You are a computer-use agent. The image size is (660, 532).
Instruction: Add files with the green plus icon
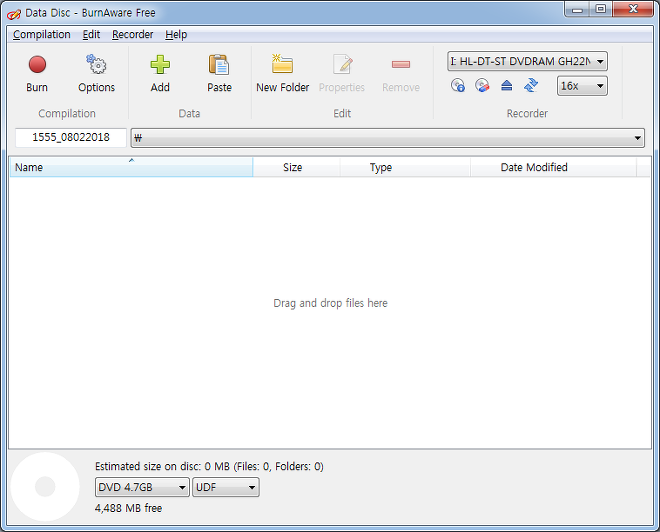pos(160,73)
